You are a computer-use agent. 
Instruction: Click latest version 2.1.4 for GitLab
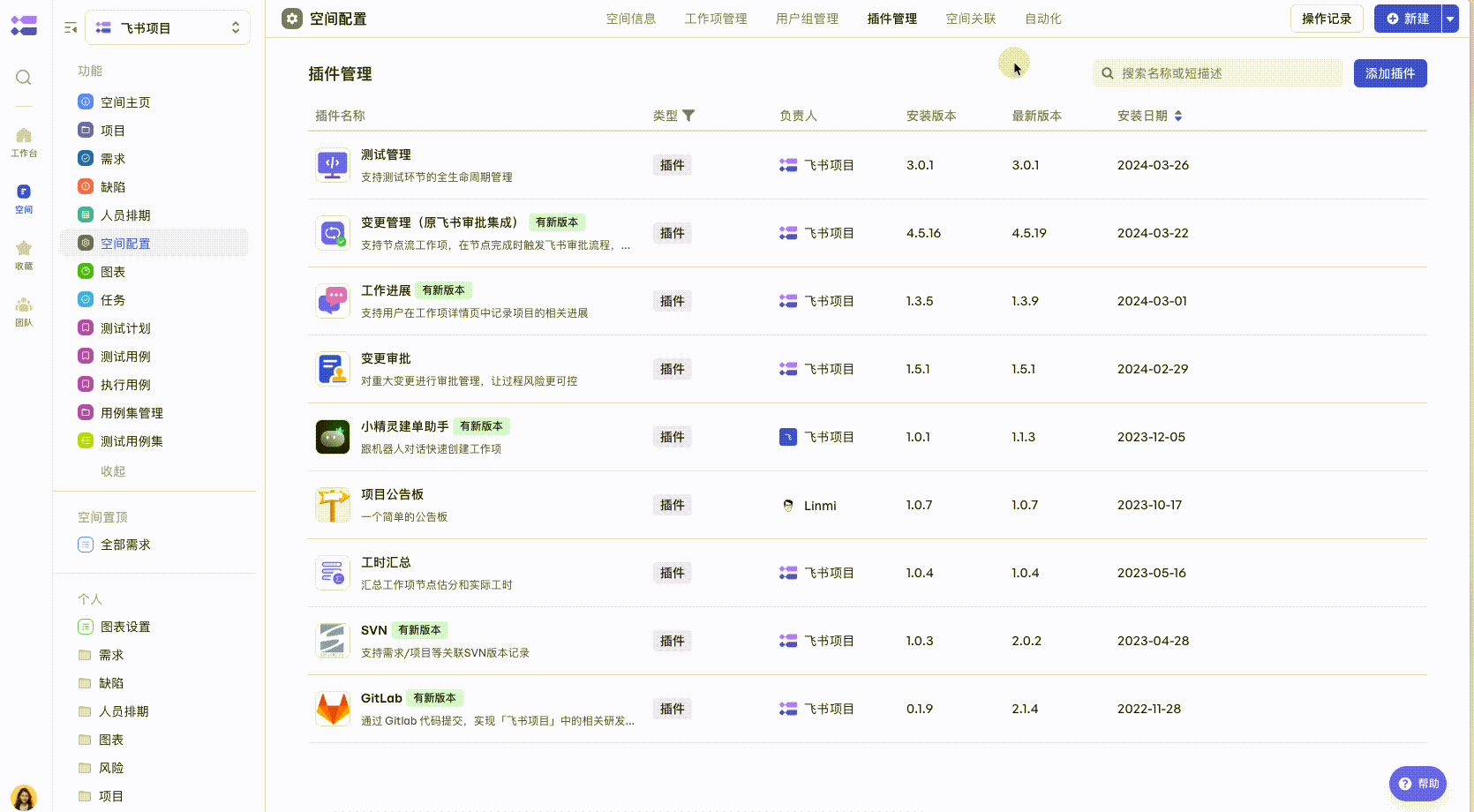1025,709
